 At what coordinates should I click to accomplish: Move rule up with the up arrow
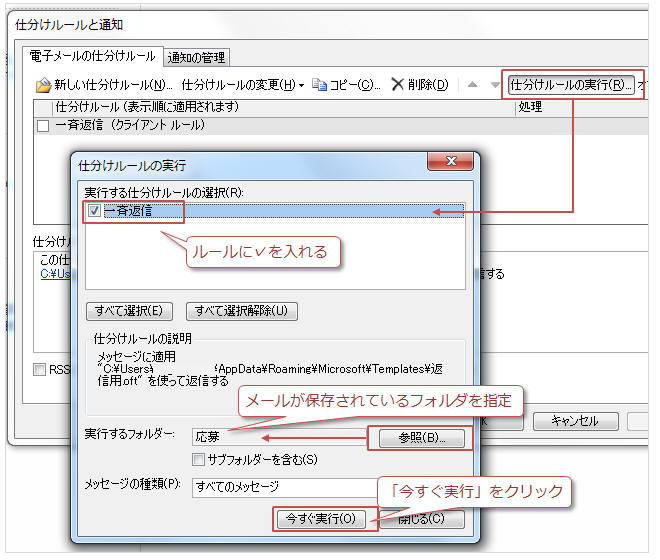tap(473, 85)
